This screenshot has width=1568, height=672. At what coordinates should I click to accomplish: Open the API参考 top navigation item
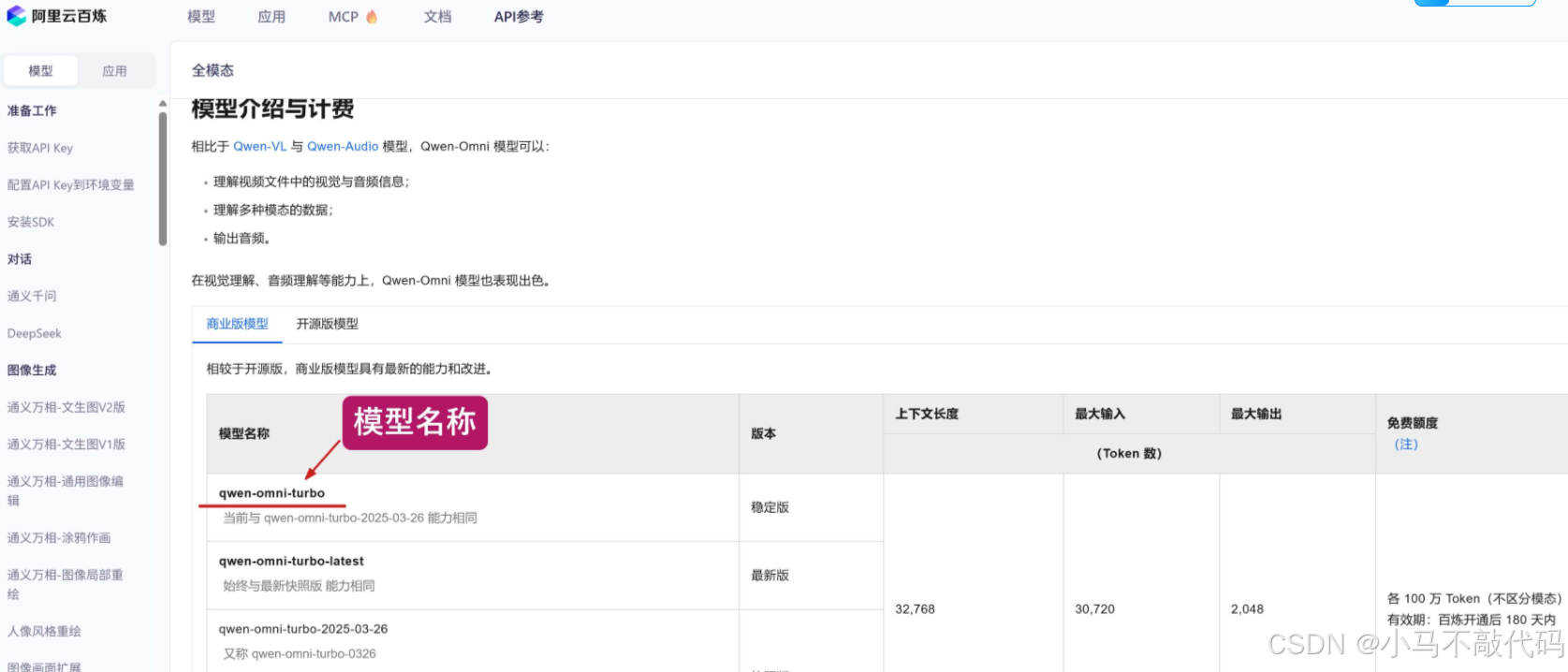pos(519,17)
